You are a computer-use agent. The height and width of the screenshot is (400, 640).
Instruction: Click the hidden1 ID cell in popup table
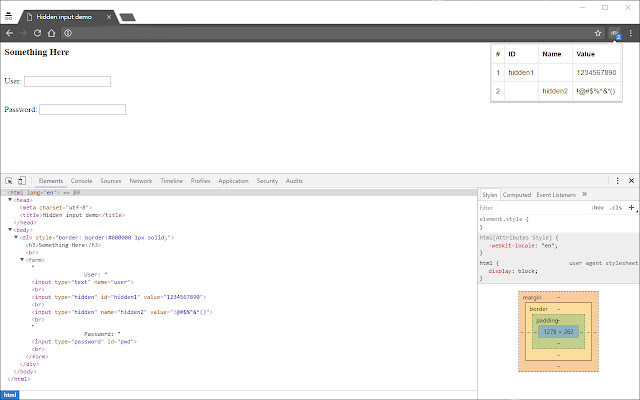click(x=521, y=72)
